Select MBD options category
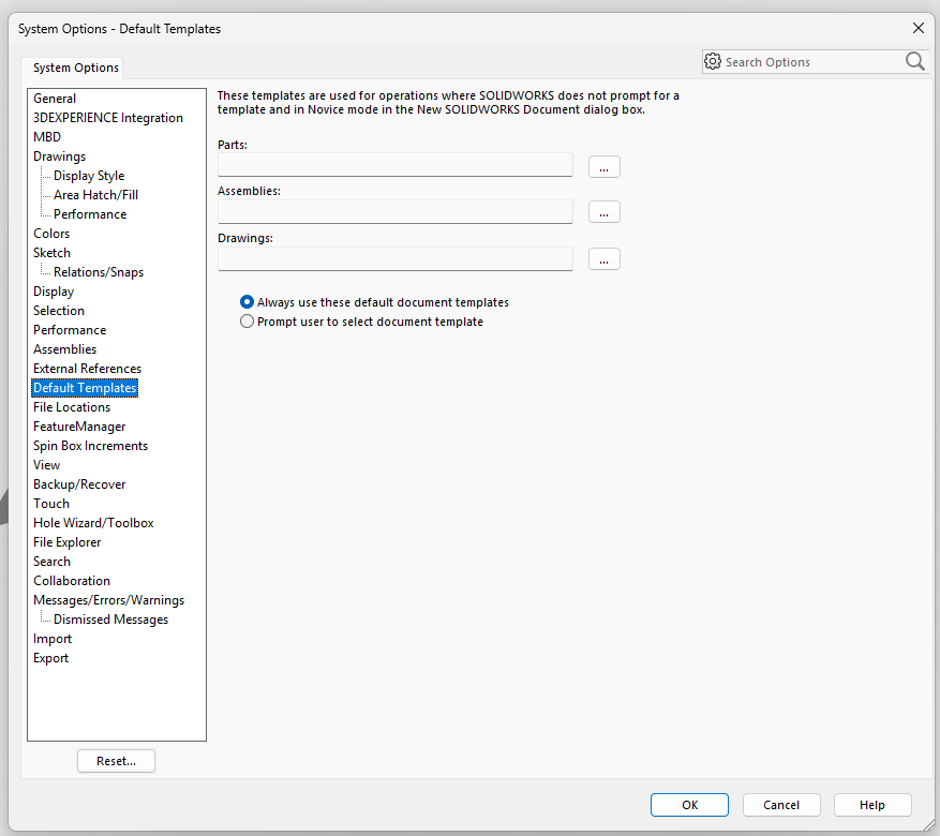Viewport: 940px width, 836px height. tap(47, 137)
